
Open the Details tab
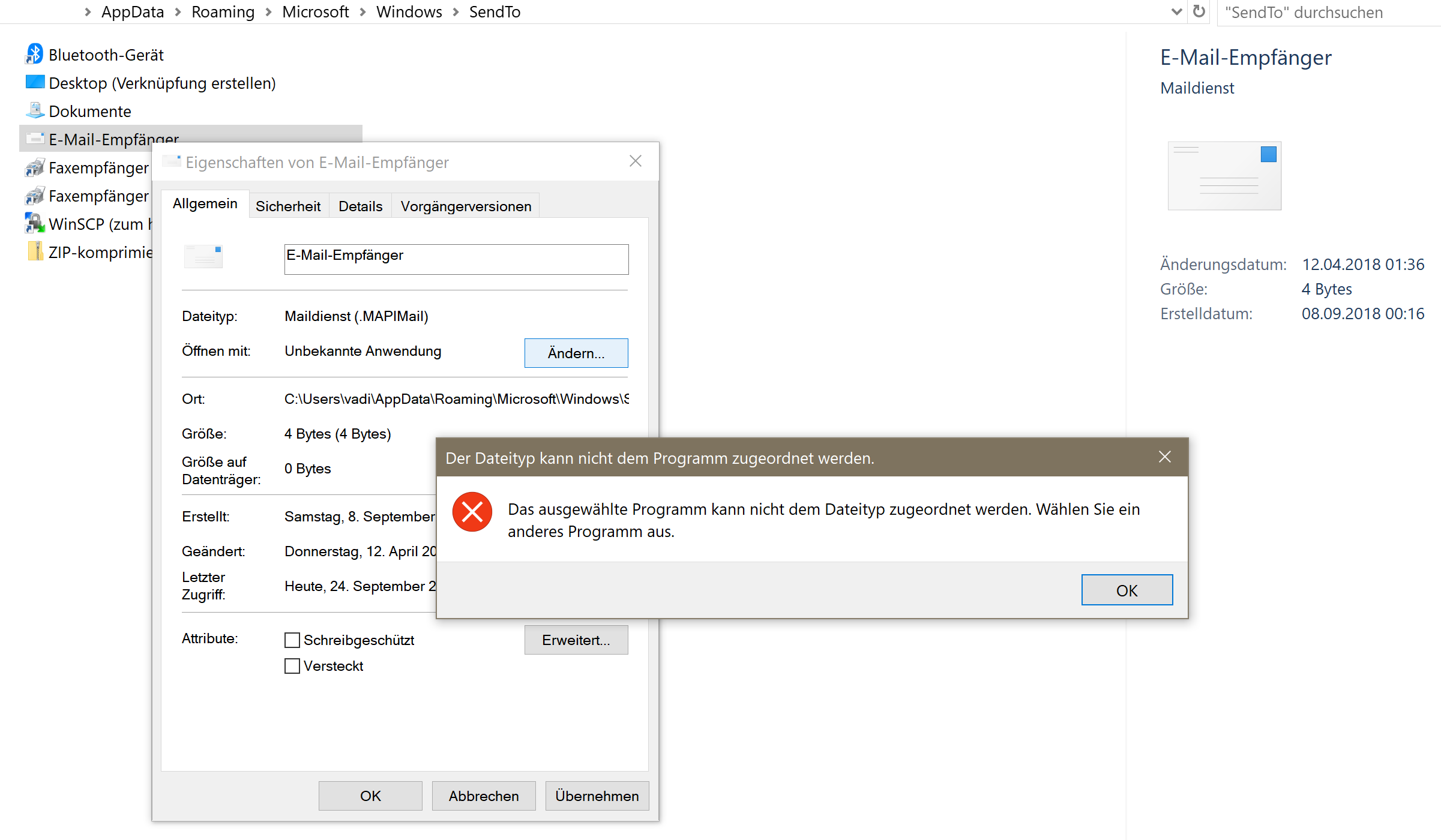360,206
